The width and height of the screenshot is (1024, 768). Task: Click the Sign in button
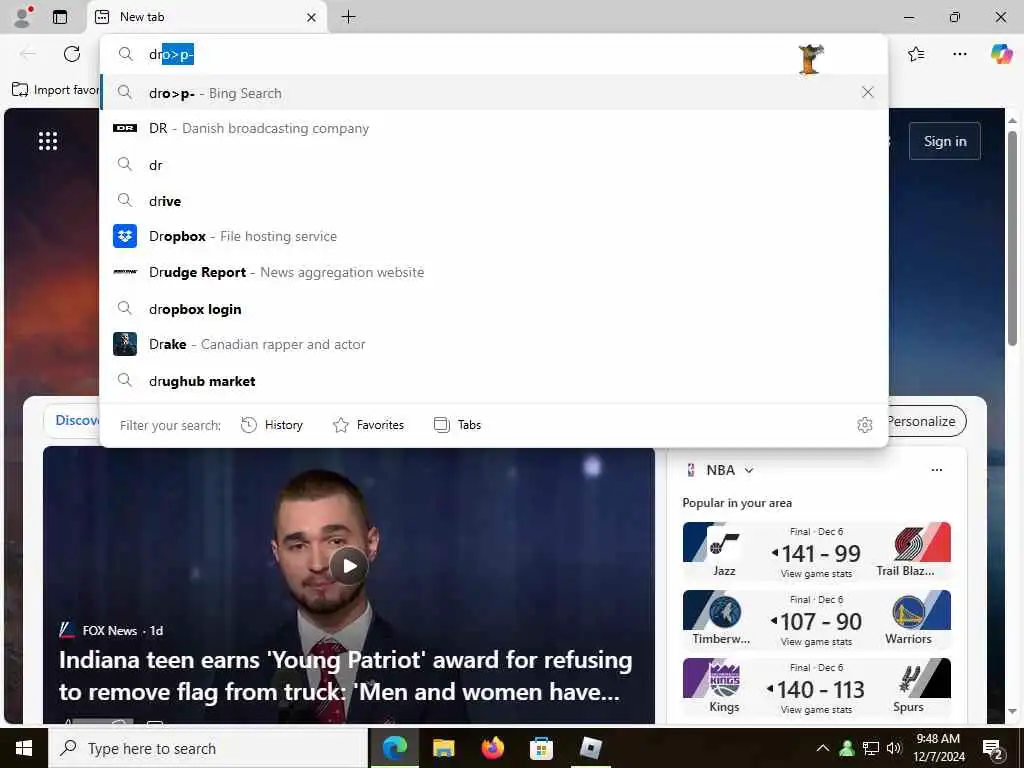click(944, 141)
